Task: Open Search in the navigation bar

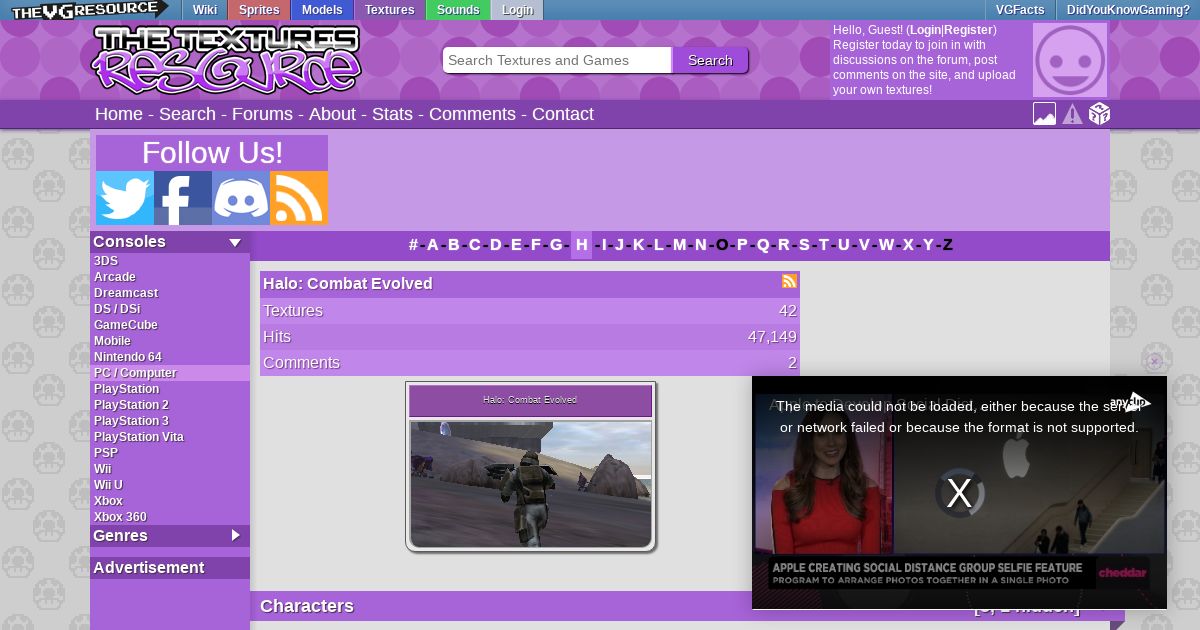Action: [187, 114]
